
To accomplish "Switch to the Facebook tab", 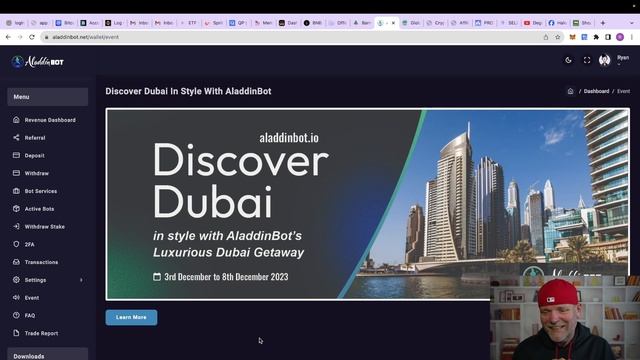I will click(558, 23).
